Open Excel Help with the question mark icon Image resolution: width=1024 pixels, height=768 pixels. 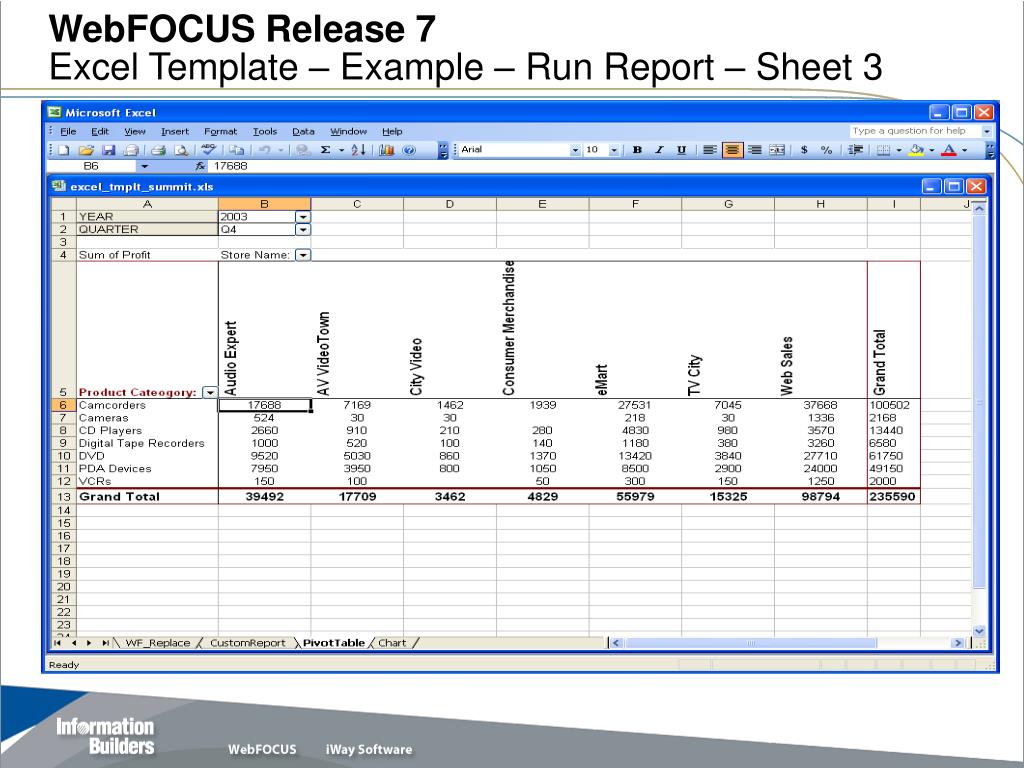409,150
